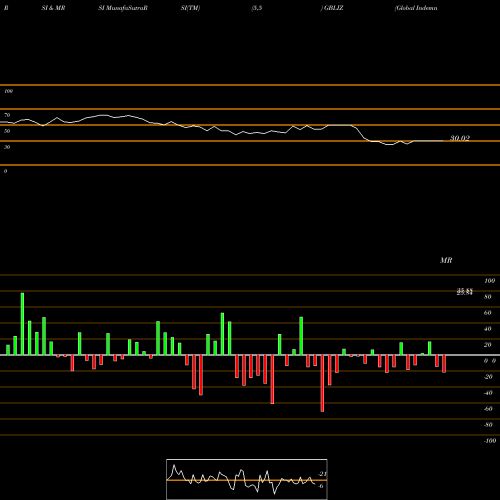Click the MR axis label '-80'
The height and width of the screenshot is (500, 500).
(x=488, y=425)
